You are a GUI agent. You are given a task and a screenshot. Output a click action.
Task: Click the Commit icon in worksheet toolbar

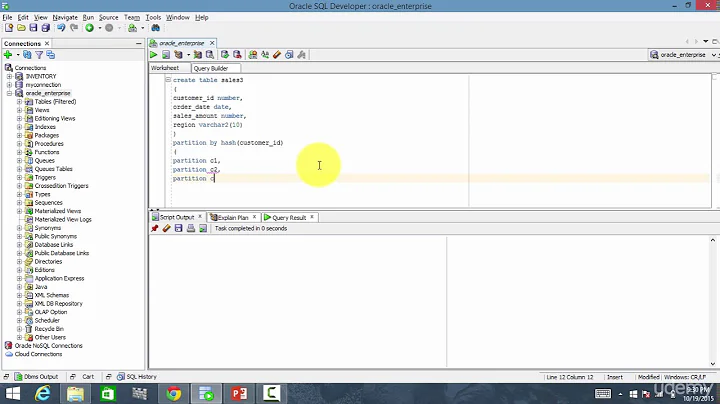coord(225,55)
